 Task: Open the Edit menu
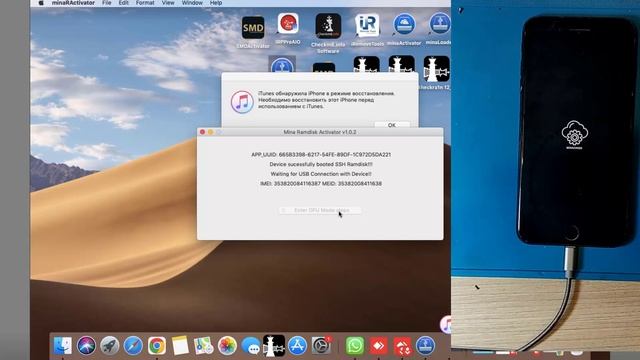point(124,3)
